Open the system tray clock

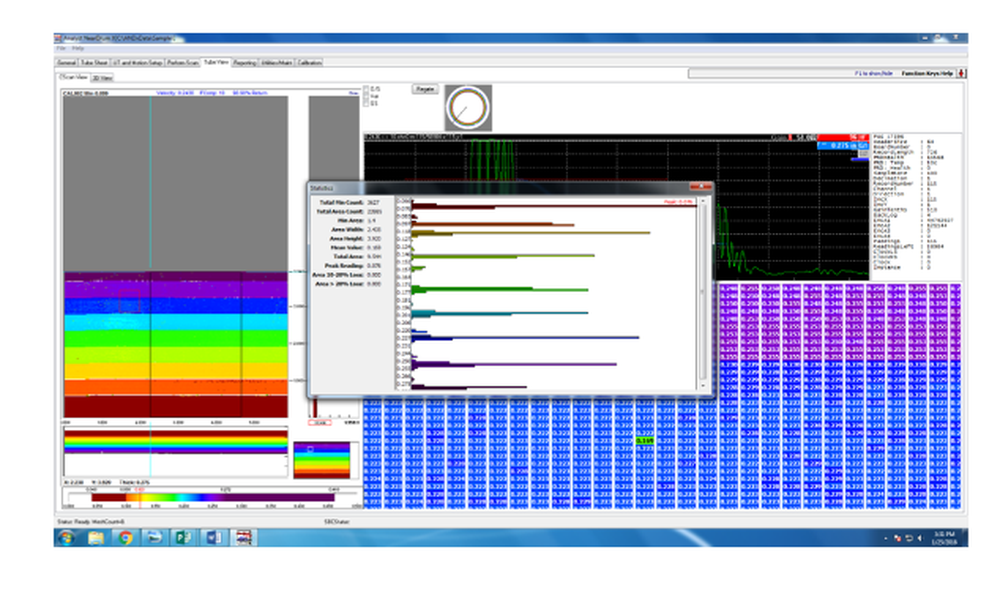pos(944,538)
